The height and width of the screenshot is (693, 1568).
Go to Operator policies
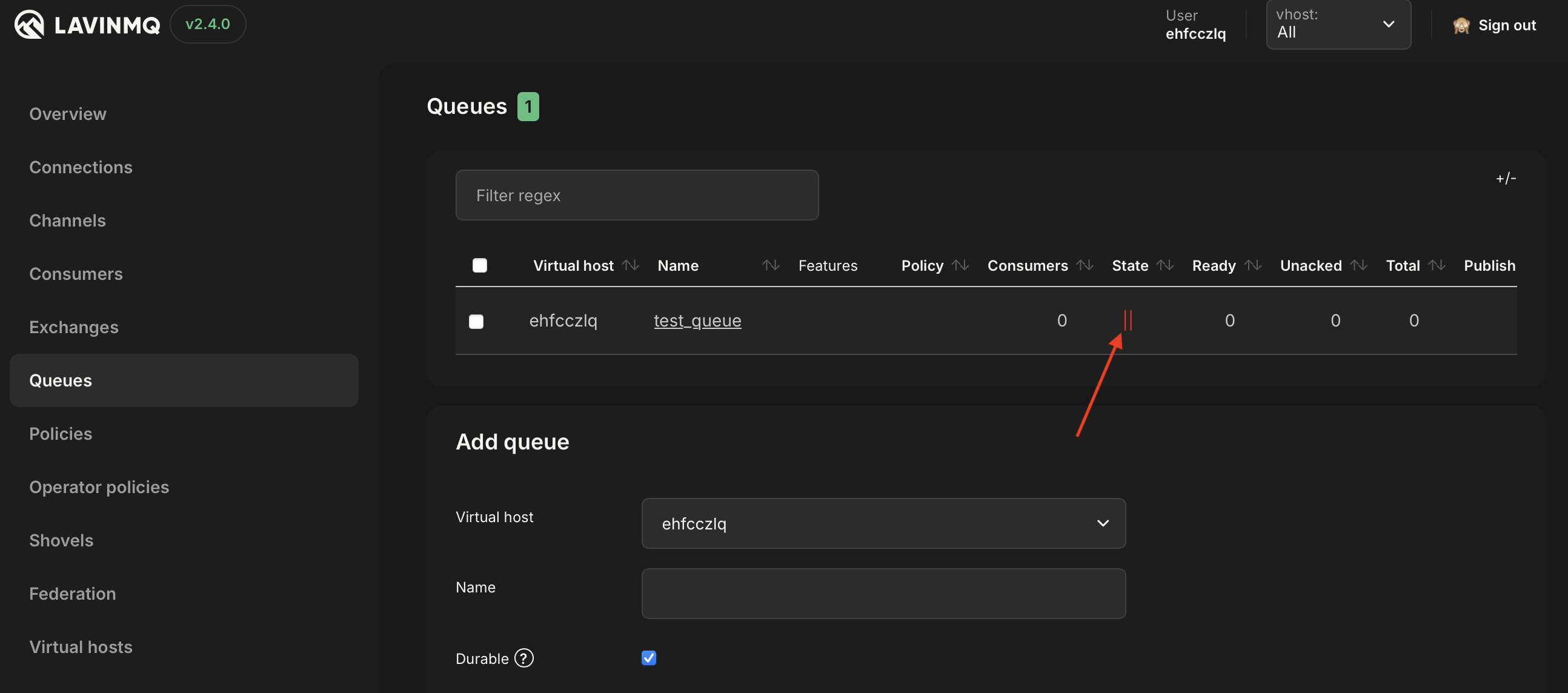99,487
